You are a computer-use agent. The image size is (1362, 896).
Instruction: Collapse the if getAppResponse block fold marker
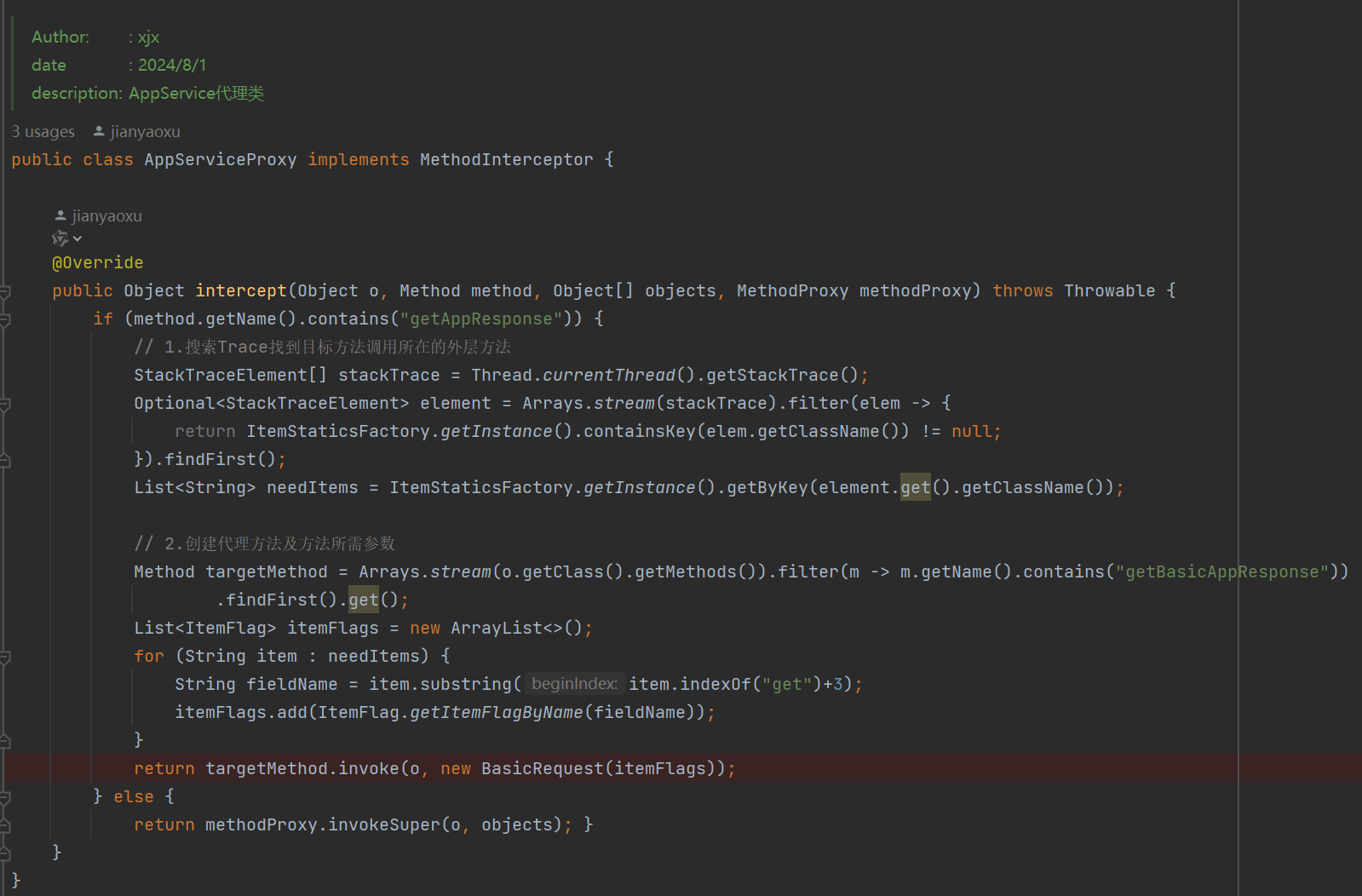point(4,320)
